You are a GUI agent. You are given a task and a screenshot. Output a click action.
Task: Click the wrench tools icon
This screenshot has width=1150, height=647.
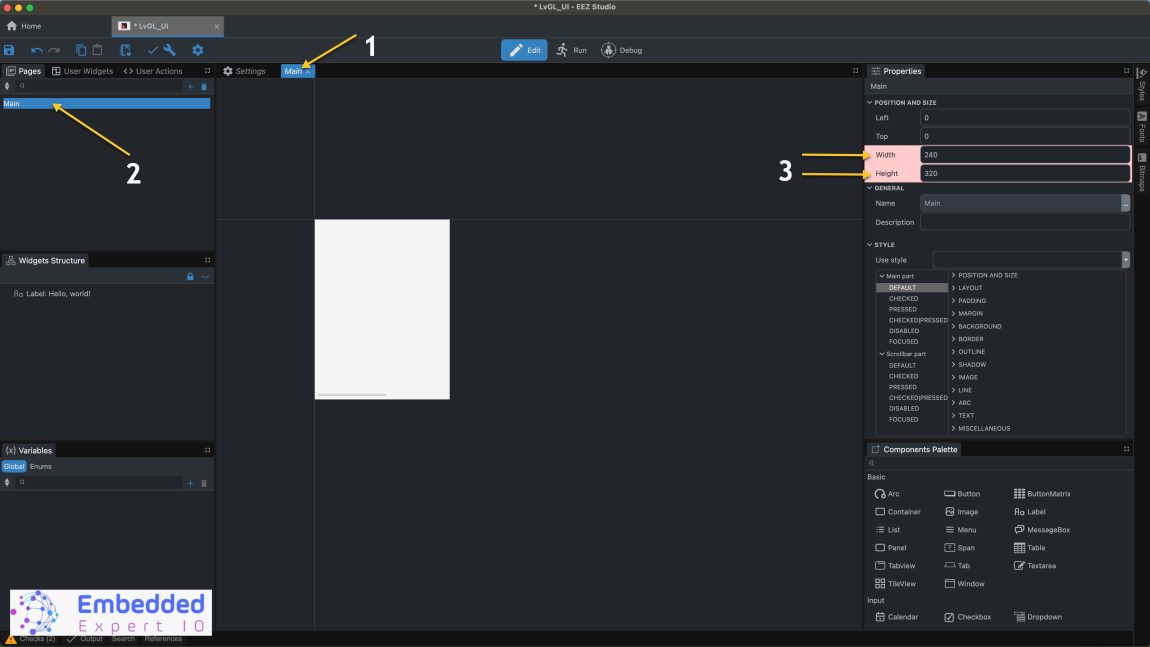[x=169, y=49]
